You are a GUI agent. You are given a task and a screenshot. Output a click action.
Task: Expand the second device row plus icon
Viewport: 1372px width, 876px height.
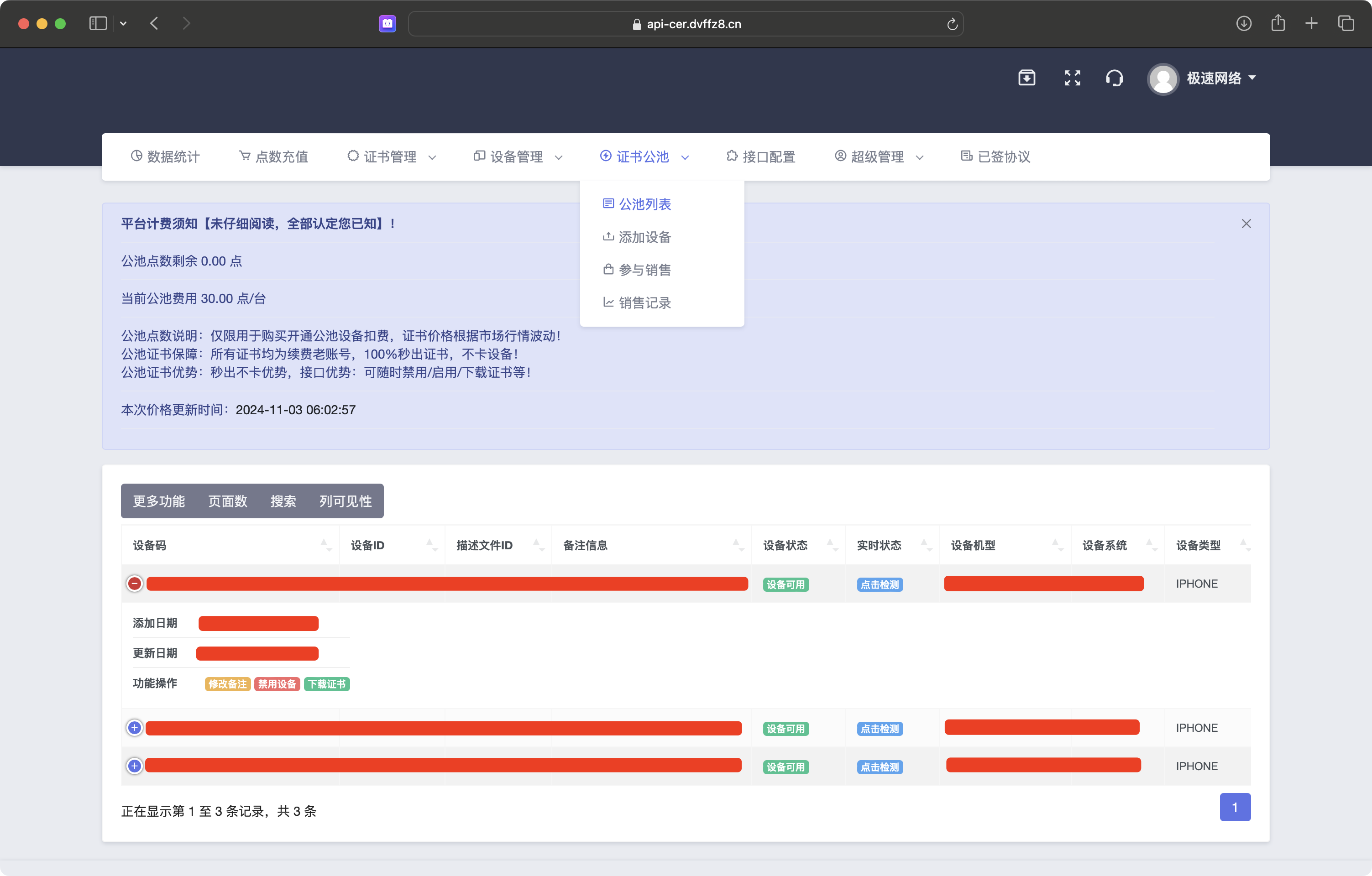[x=135, y=727]
